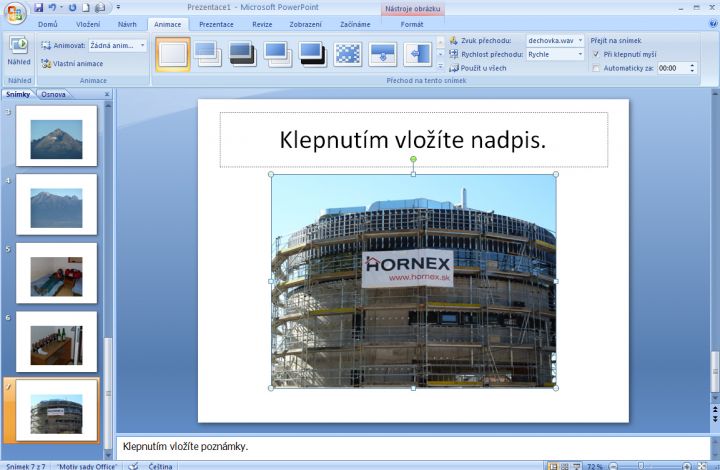The height and width of the screenshot is (470, 720).
Task: Click the Print preview icon in quick access toolbar
Action: 100,7
